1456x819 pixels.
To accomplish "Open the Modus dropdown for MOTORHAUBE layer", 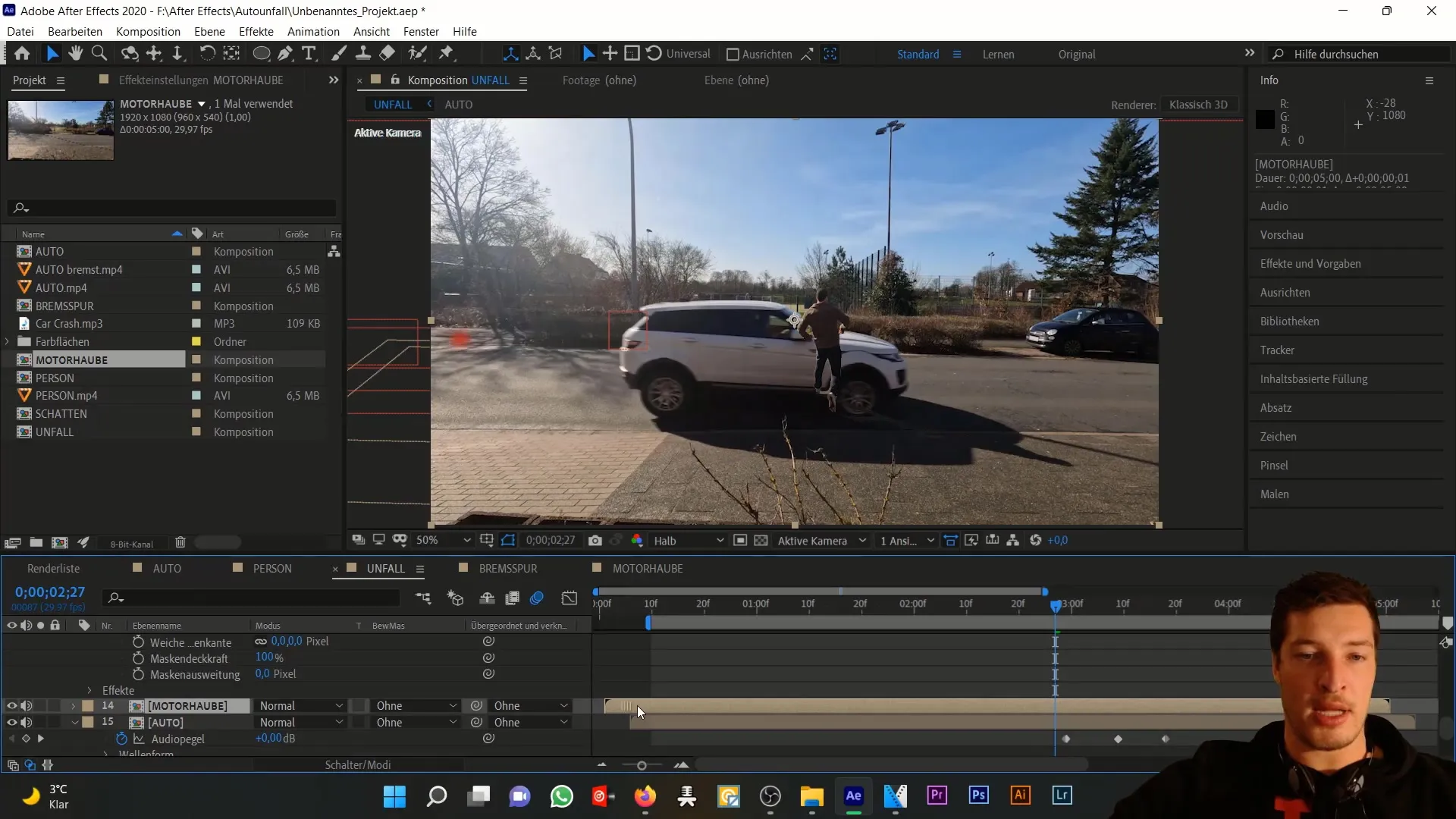I will (x=300, y=706).
